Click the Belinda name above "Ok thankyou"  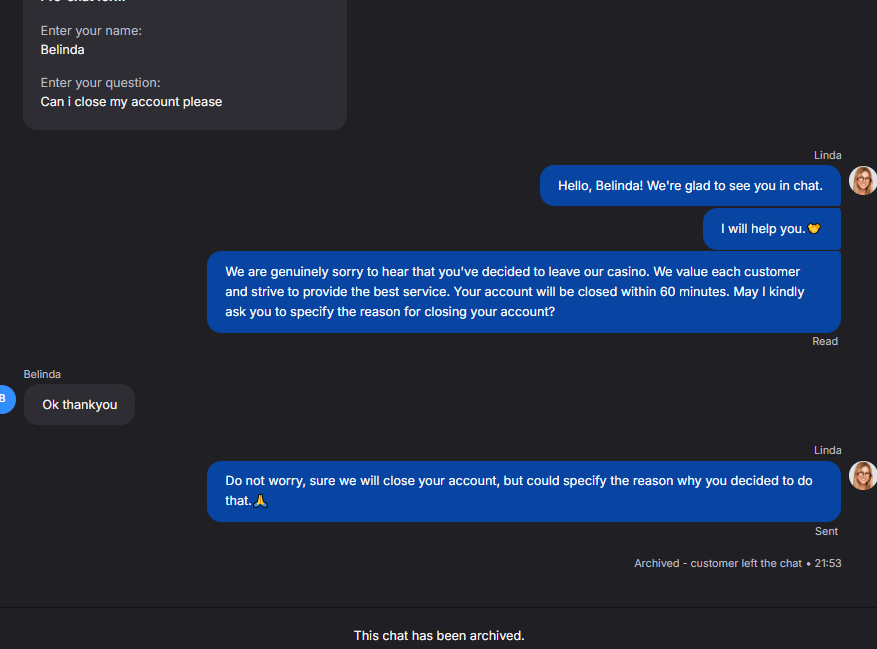[42, 374]
